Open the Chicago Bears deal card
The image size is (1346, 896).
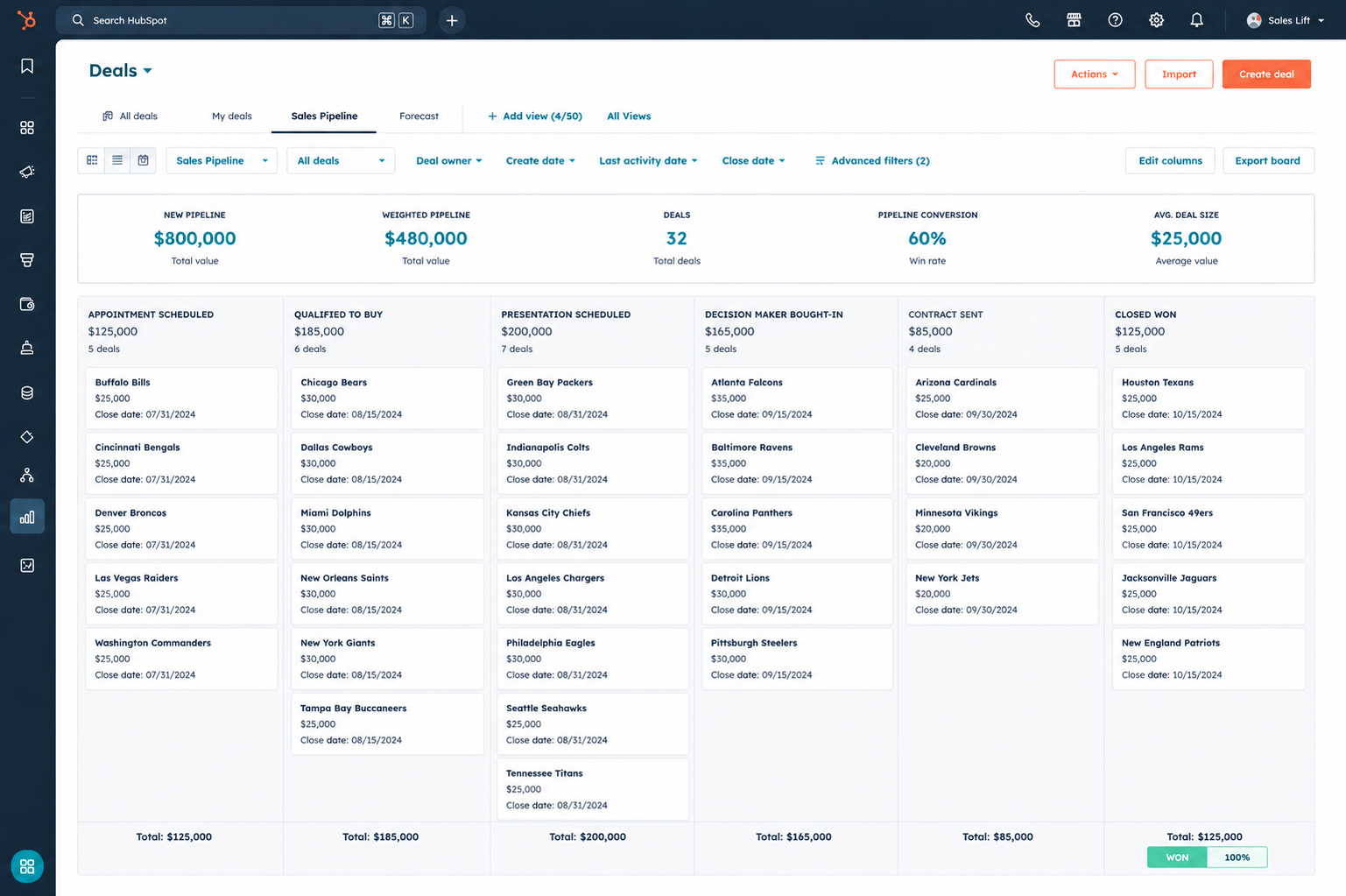coord(387,399)
